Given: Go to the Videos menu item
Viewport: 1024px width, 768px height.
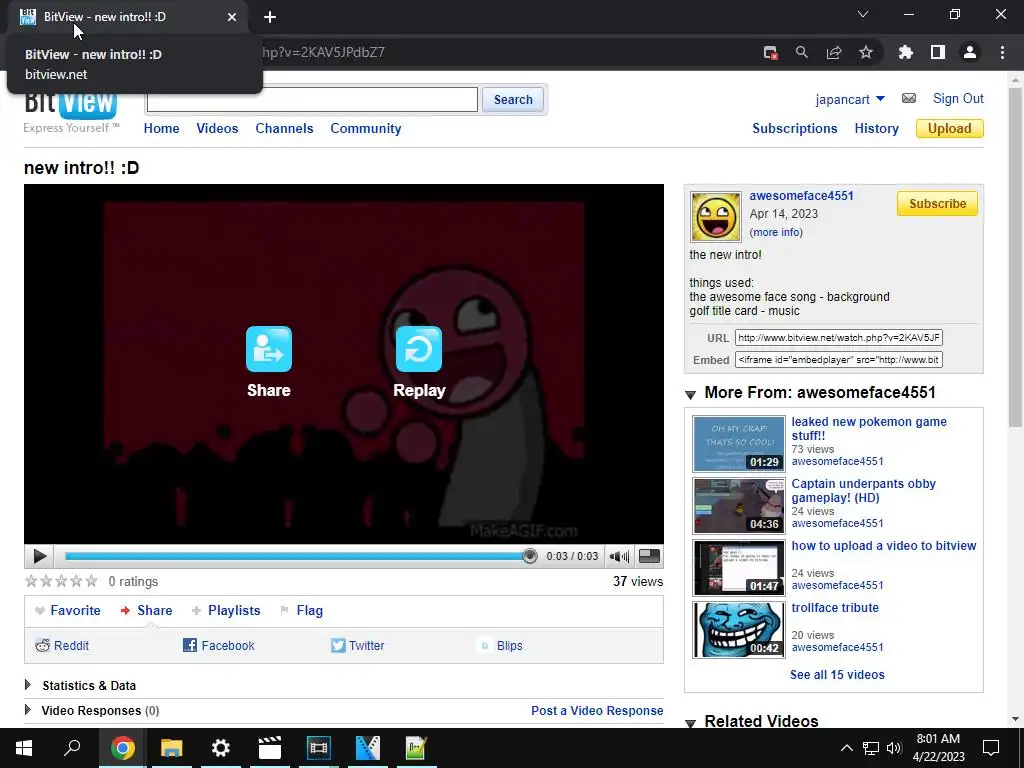Looking at the screenshot, I should tap(217, 129).
